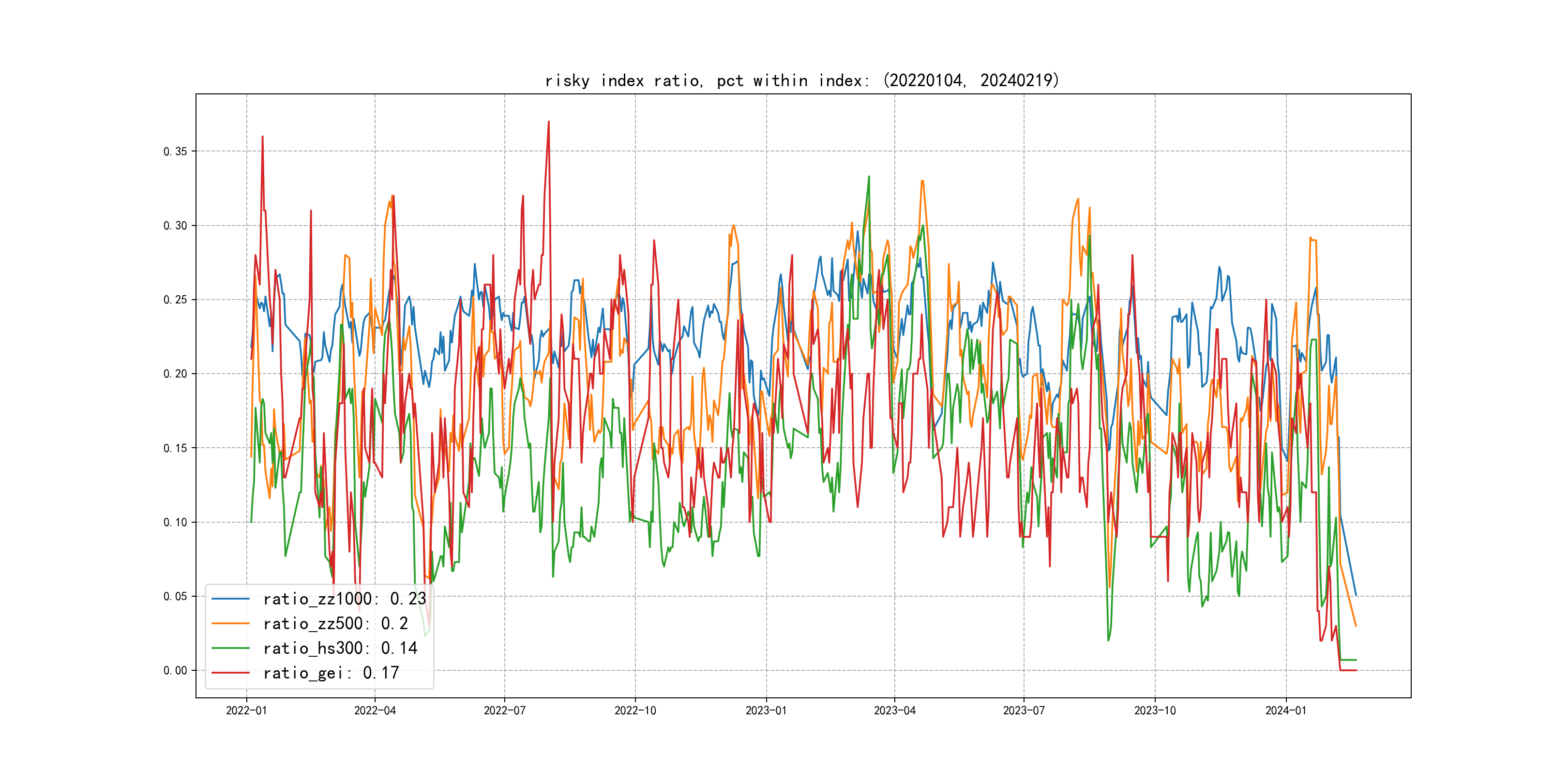Click the 0.35 y-axis tick label

coord(175,151)
